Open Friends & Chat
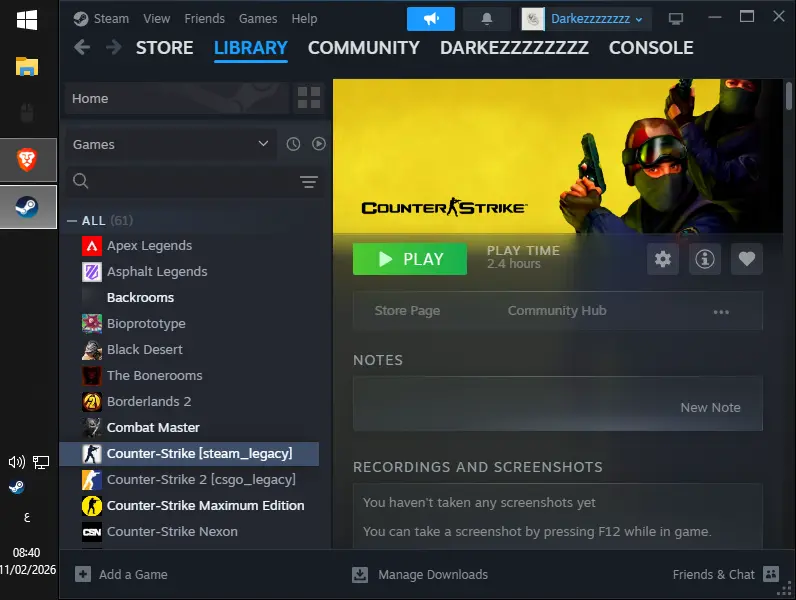The height and width of the screenshot is (600, 796). tap(725, 575)
